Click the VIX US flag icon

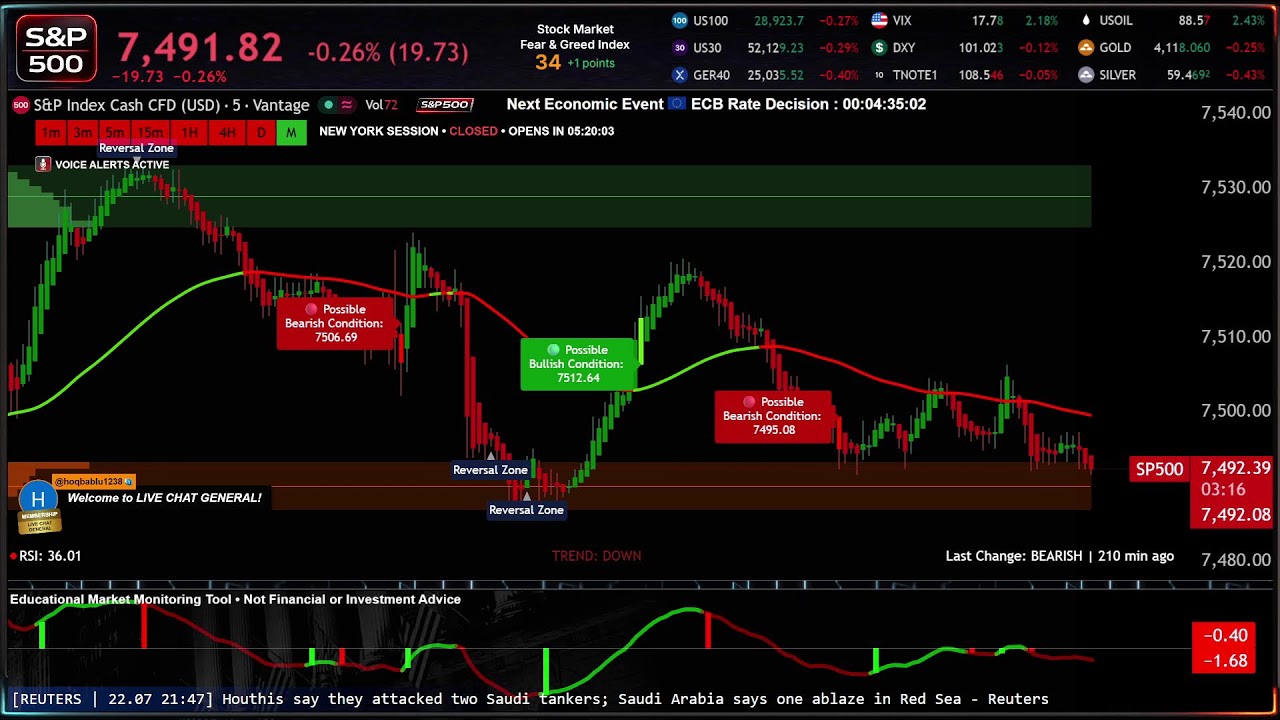click(x=879, y=20)
